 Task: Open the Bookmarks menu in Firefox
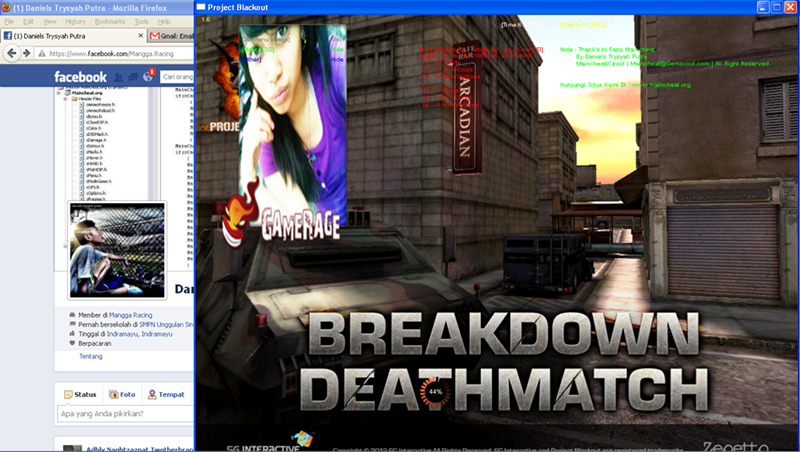pos(110,21)
